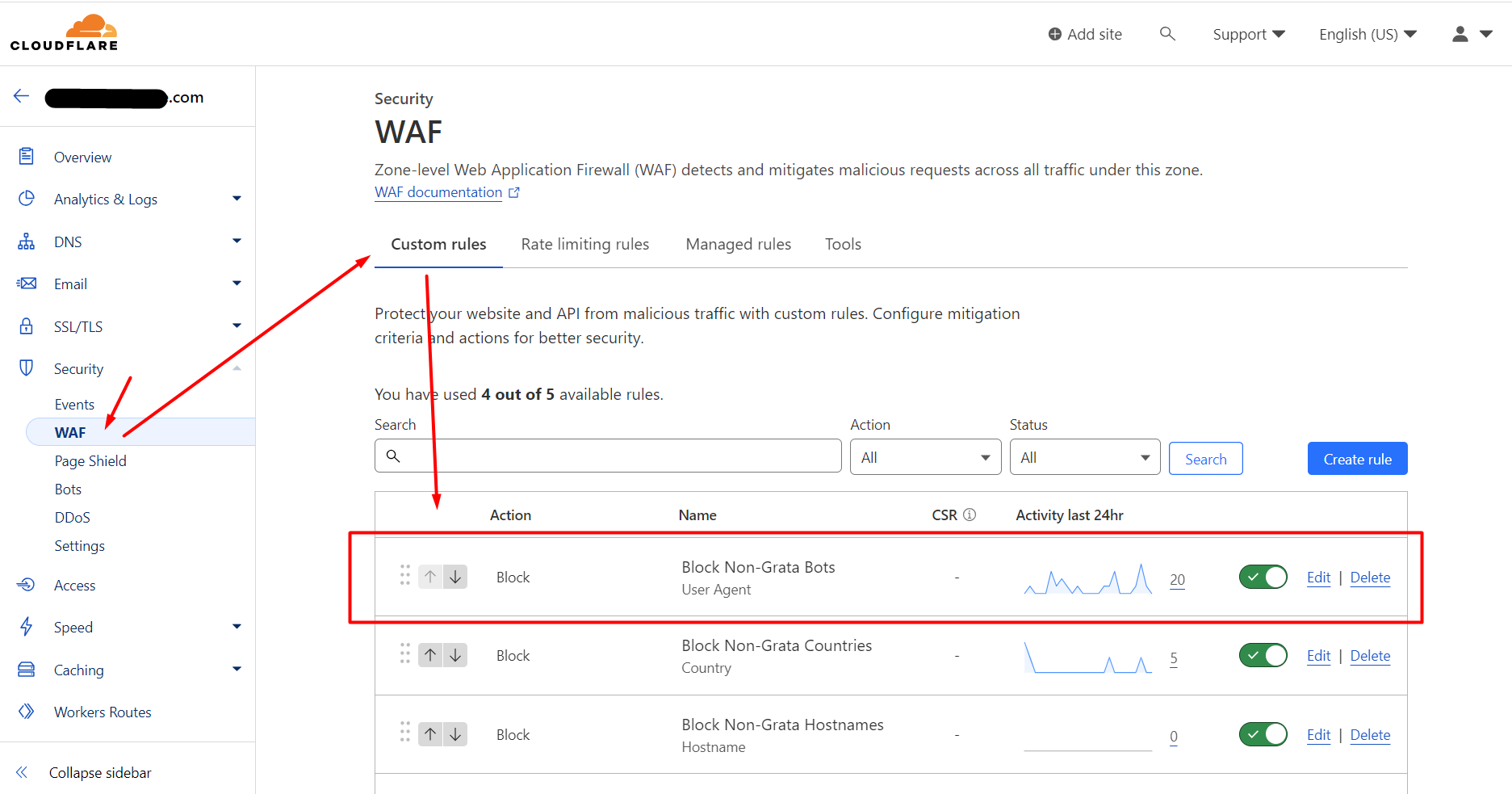Click the Access login icon
Screen dimensions: 1512x794
pos(27,585)
